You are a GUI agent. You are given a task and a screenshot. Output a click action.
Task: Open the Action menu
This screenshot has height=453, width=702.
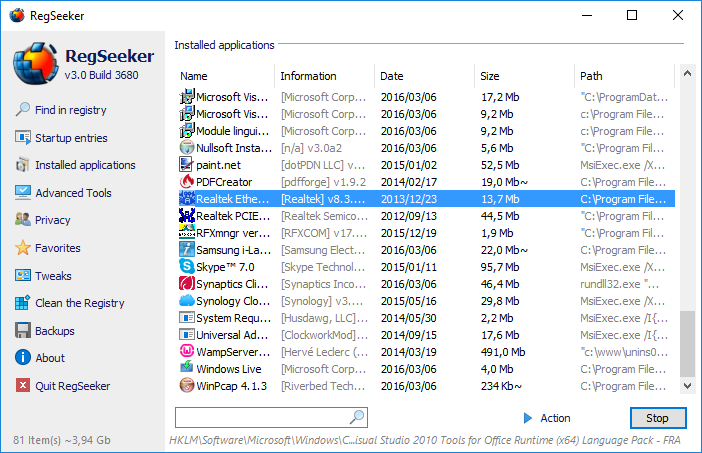click(x=547, y=418)
